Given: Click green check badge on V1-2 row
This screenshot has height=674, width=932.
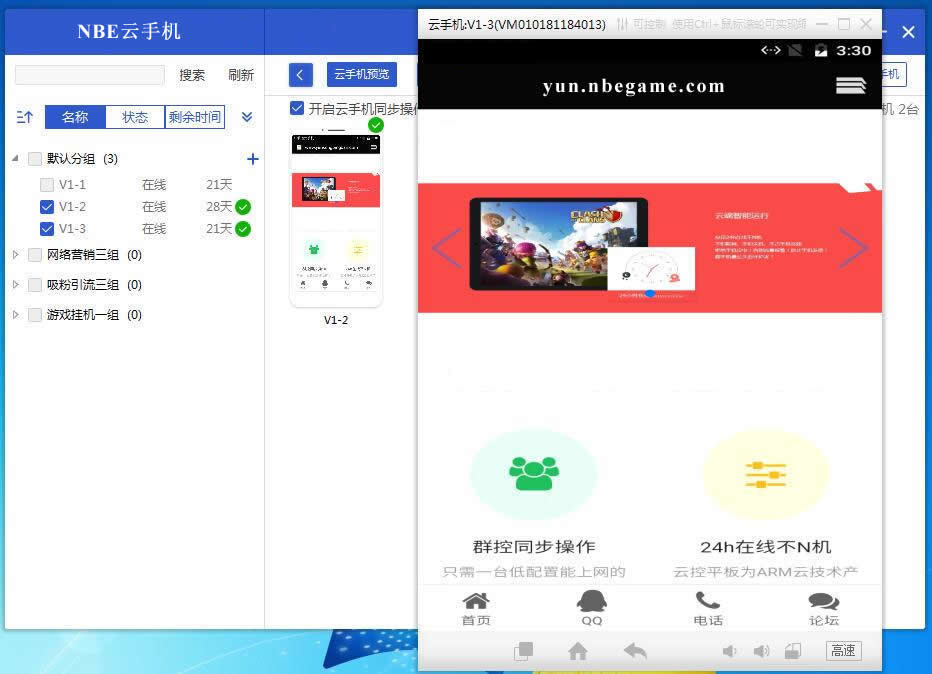Looking at the screenshot, I should (x=243, y=207).
